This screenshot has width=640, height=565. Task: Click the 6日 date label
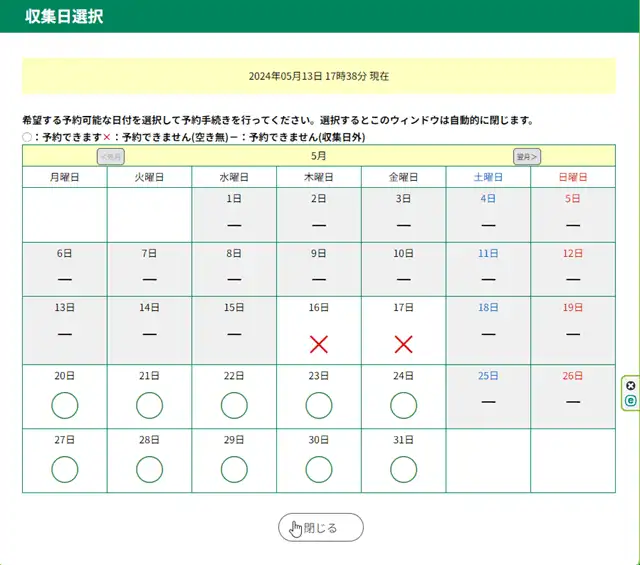[x=64, y=253]
